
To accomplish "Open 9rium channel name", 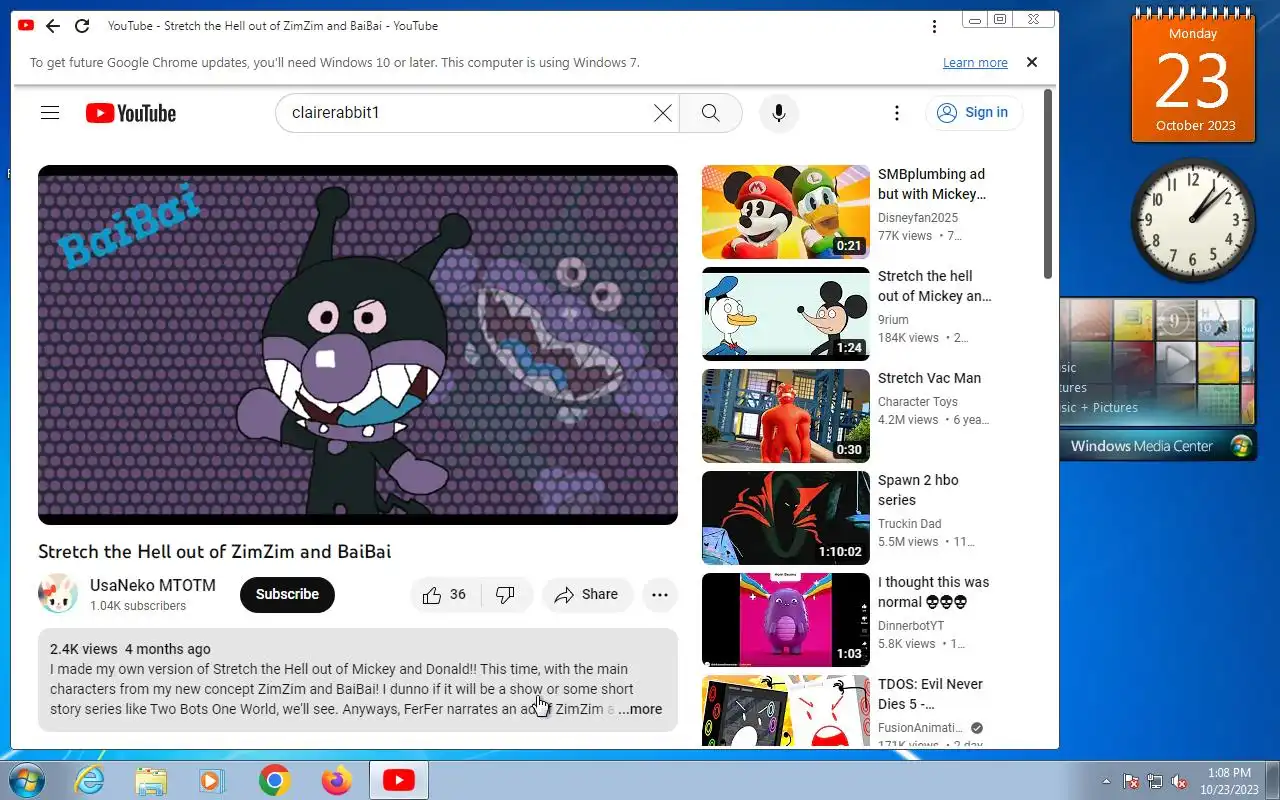I will [x=893, y=320].
